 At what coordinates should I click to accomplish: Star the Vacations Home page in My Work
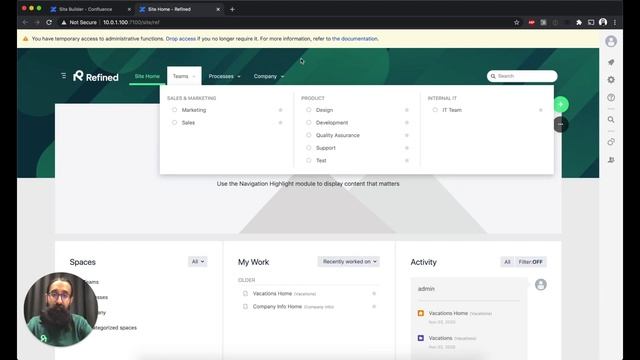(374, 293)
